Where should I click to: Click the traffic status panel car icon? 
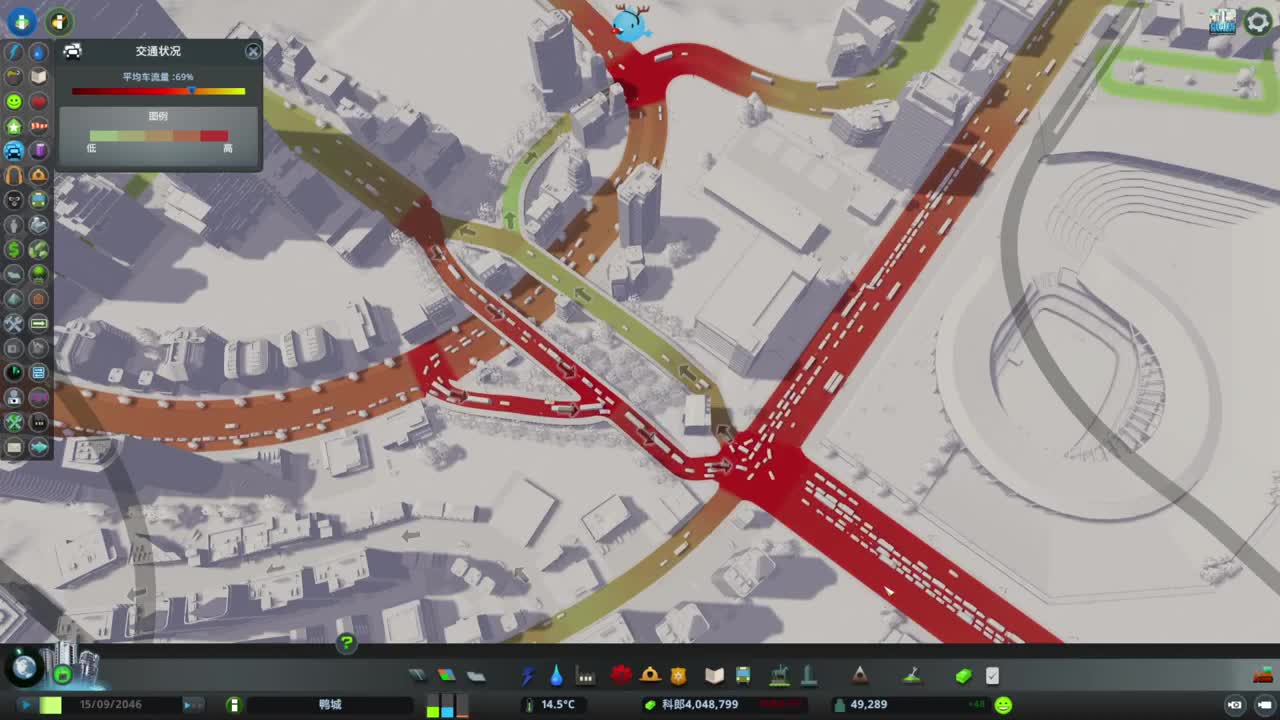73,52
